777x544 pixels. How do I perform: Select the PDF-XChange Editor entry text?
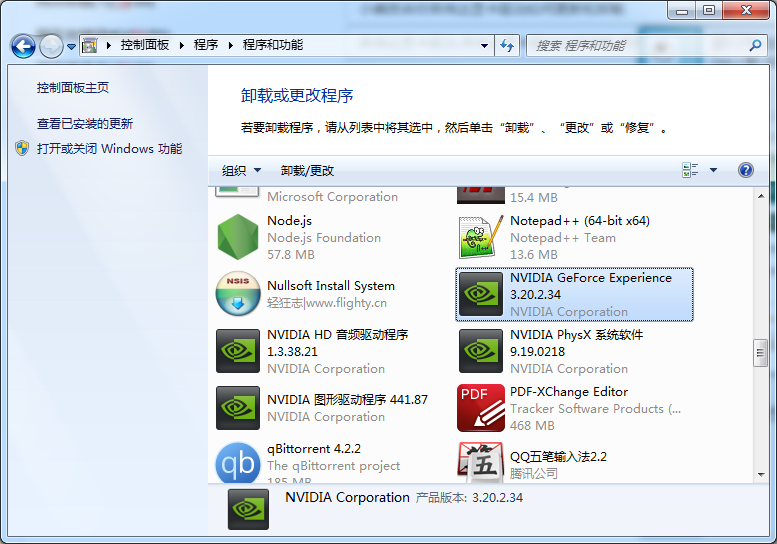[569, 392]
